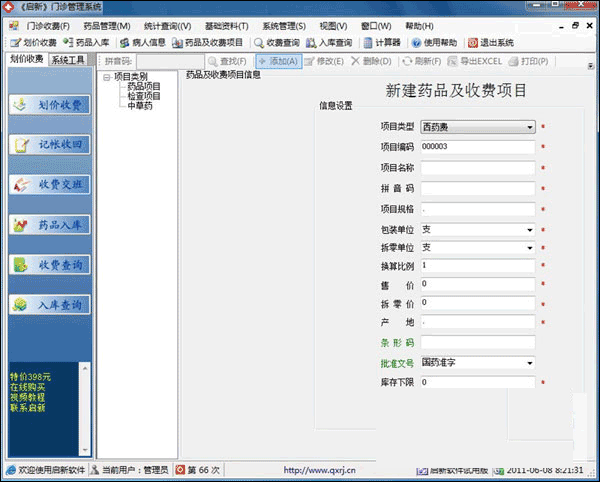
Task: Click the 查找(F) search icon
Action: point(213,62)
